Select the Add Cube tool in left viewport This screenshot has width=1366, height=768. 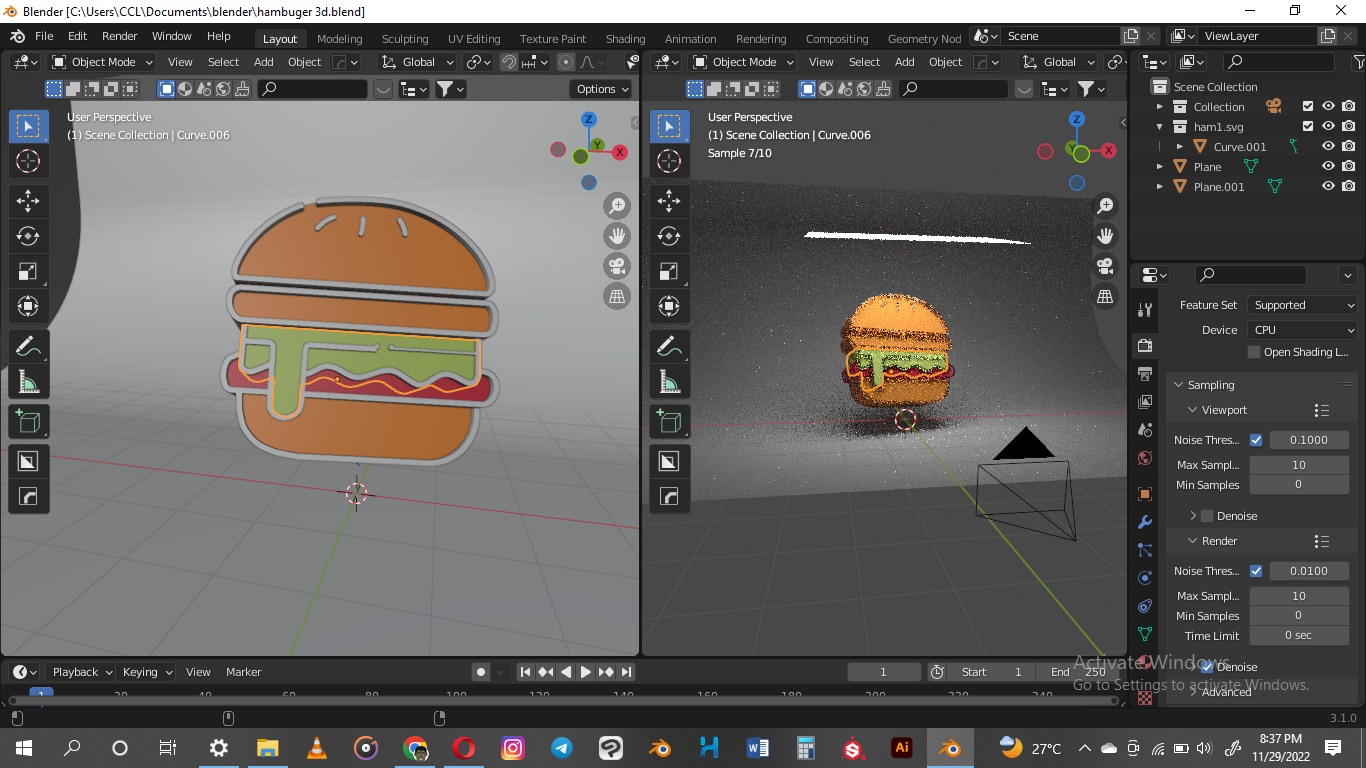pos(28,422)
